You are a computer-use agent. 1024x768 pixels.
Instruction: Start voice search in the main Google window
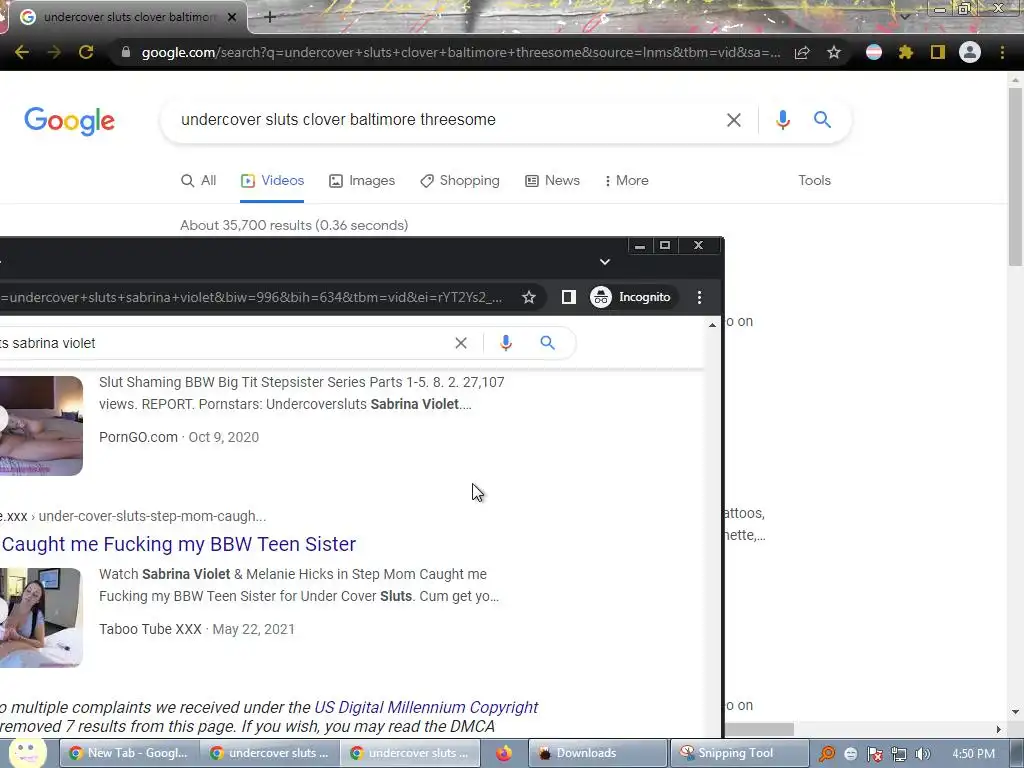click(782, 120)
